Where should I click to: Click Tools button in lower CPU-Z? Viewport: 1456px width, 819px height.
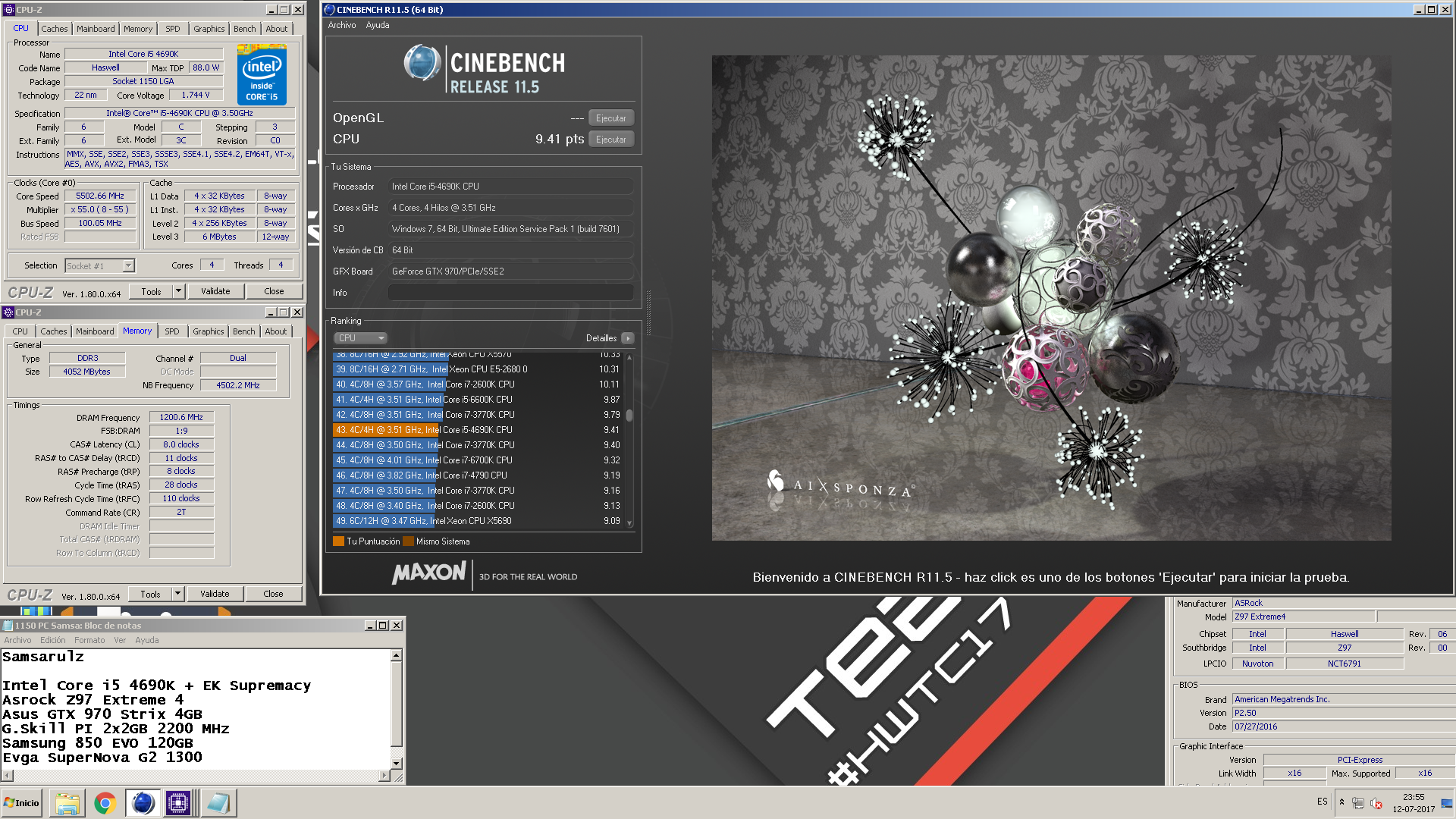(149, 595)
